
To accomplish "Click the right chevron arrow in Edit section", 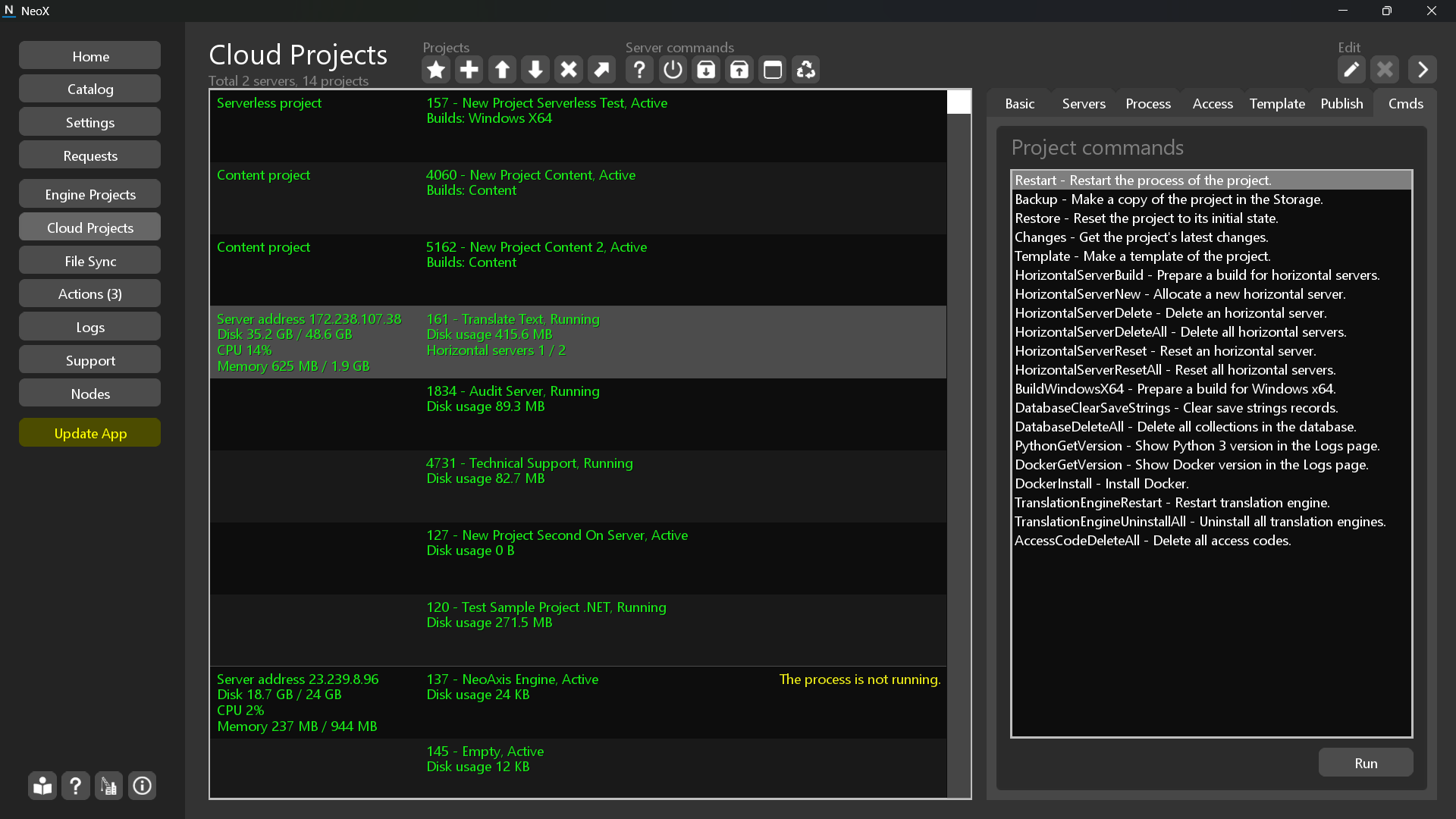I will tap(1423, 70).
